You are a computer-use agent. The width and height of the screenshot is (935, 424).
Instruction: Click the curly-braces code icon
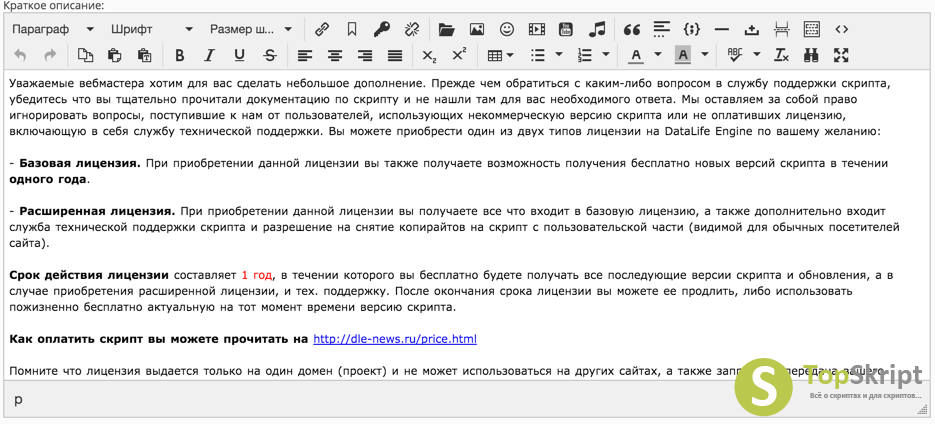[x=692, y=29]
